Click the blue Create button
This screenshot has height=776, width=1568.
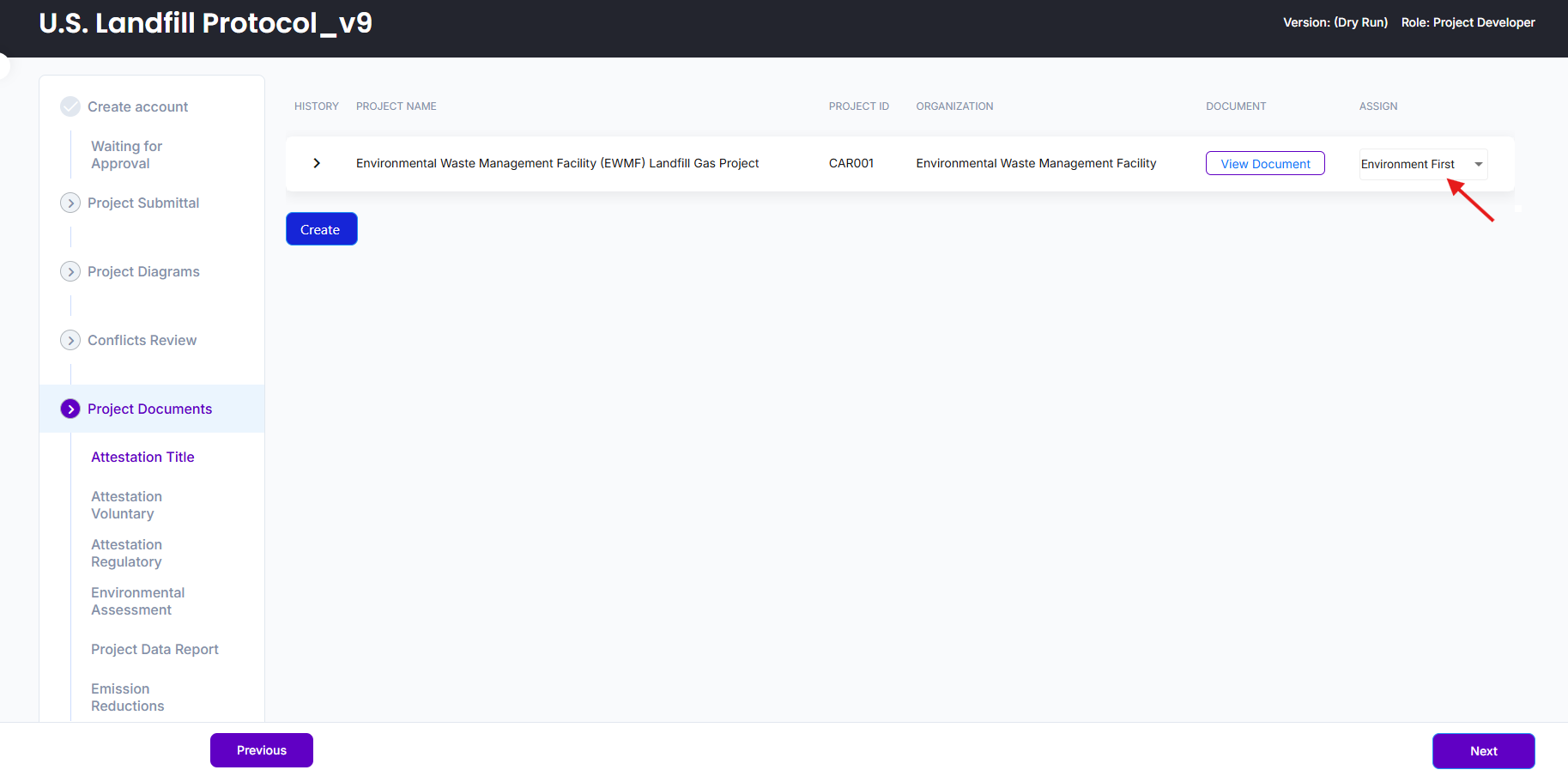pos(321,229)
